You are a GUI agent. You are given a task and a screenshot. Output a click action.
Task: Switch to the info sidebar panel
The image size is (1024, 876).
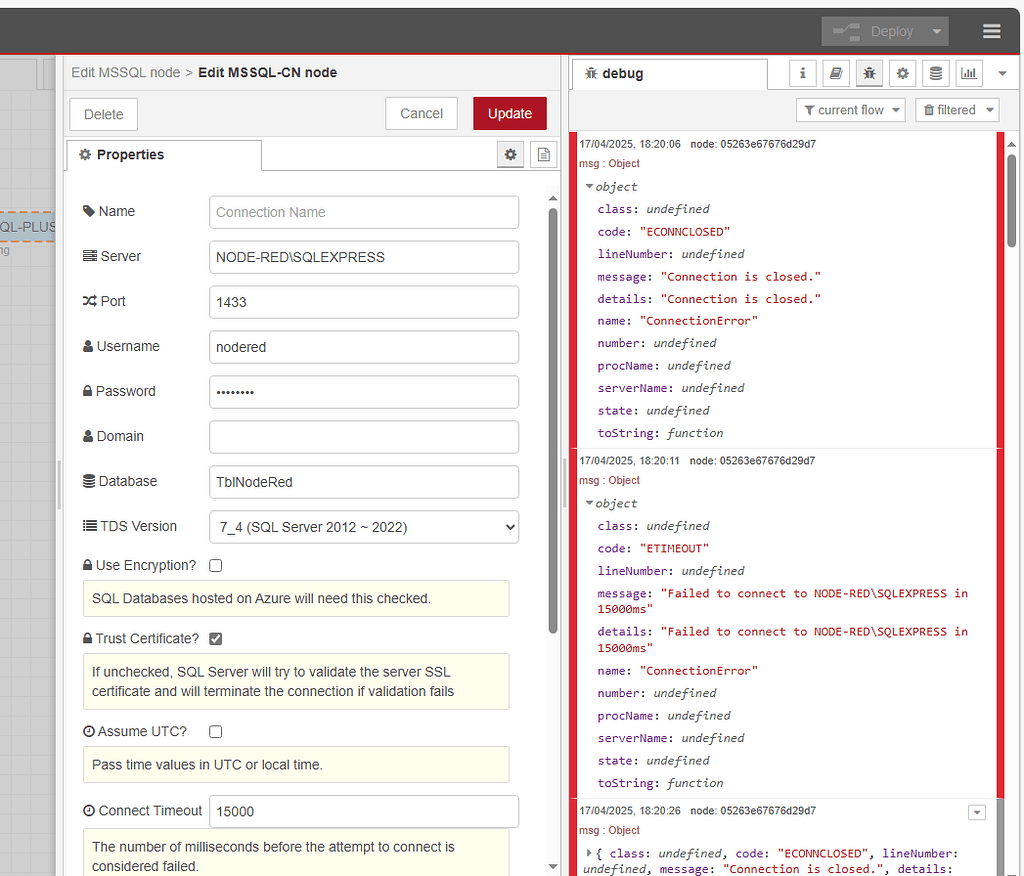click(803, 73)
